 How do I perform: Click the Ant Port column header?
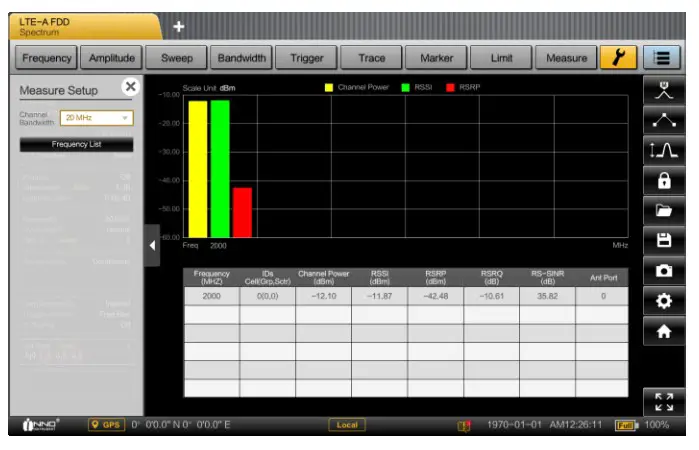[x=602, y=277]
